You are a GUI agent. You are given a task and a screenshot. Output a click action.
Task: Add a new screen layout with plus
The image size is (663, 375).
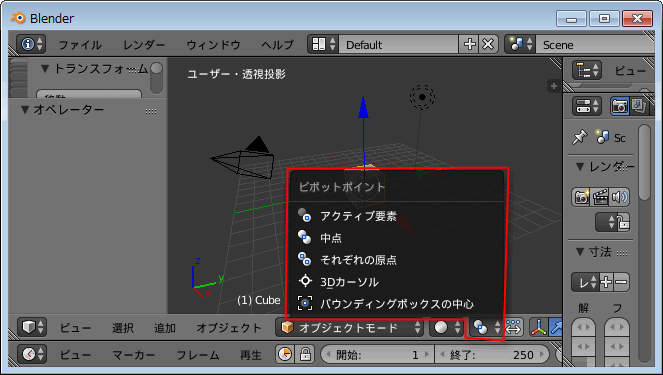click(x=470, y=44)
